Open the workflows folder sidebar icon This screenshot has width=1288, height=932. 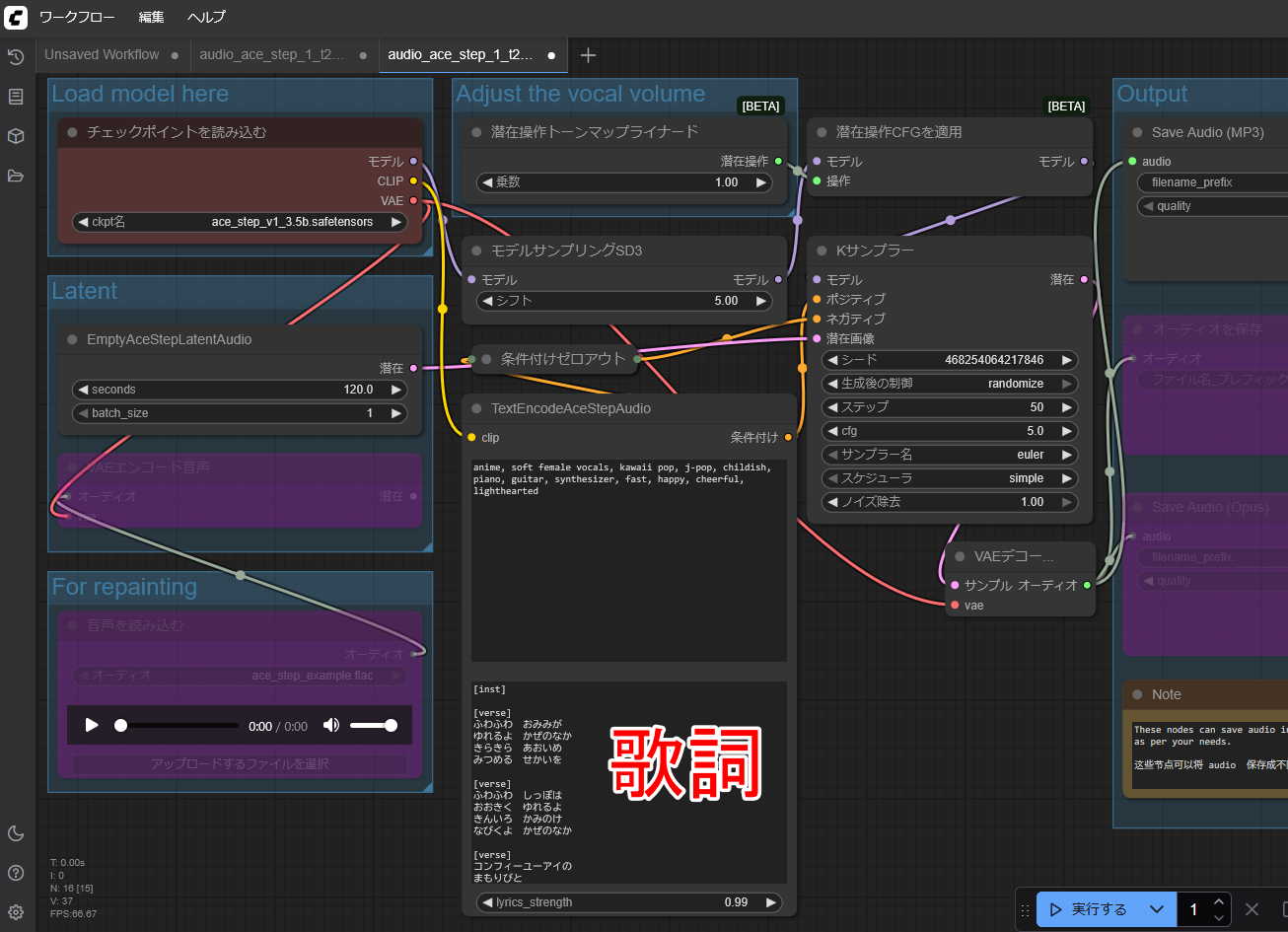pos(16,176)
